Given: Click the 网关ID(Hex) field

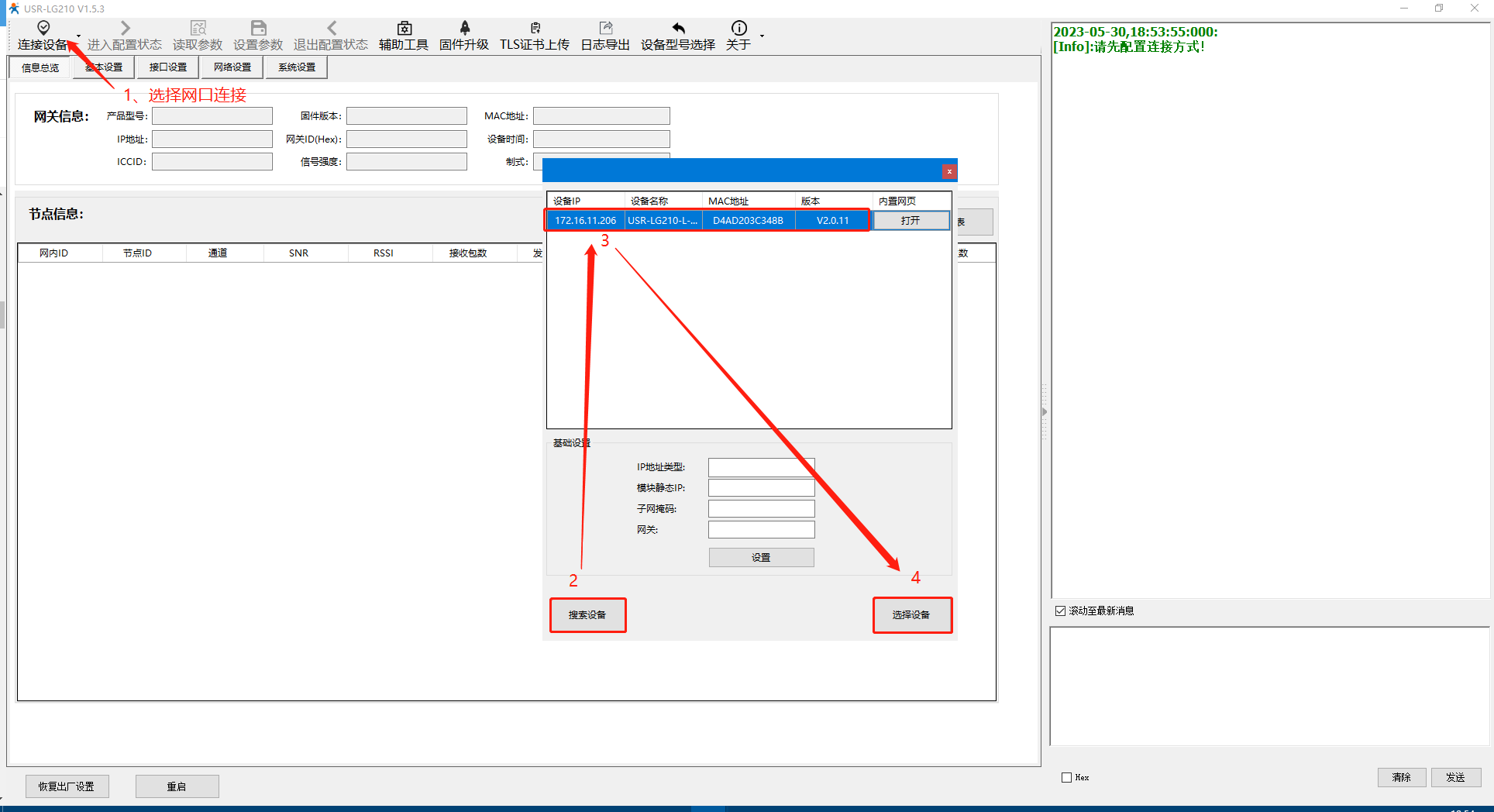Looking at the screenshot, I should pyautogui.click(x=407, y=139).
